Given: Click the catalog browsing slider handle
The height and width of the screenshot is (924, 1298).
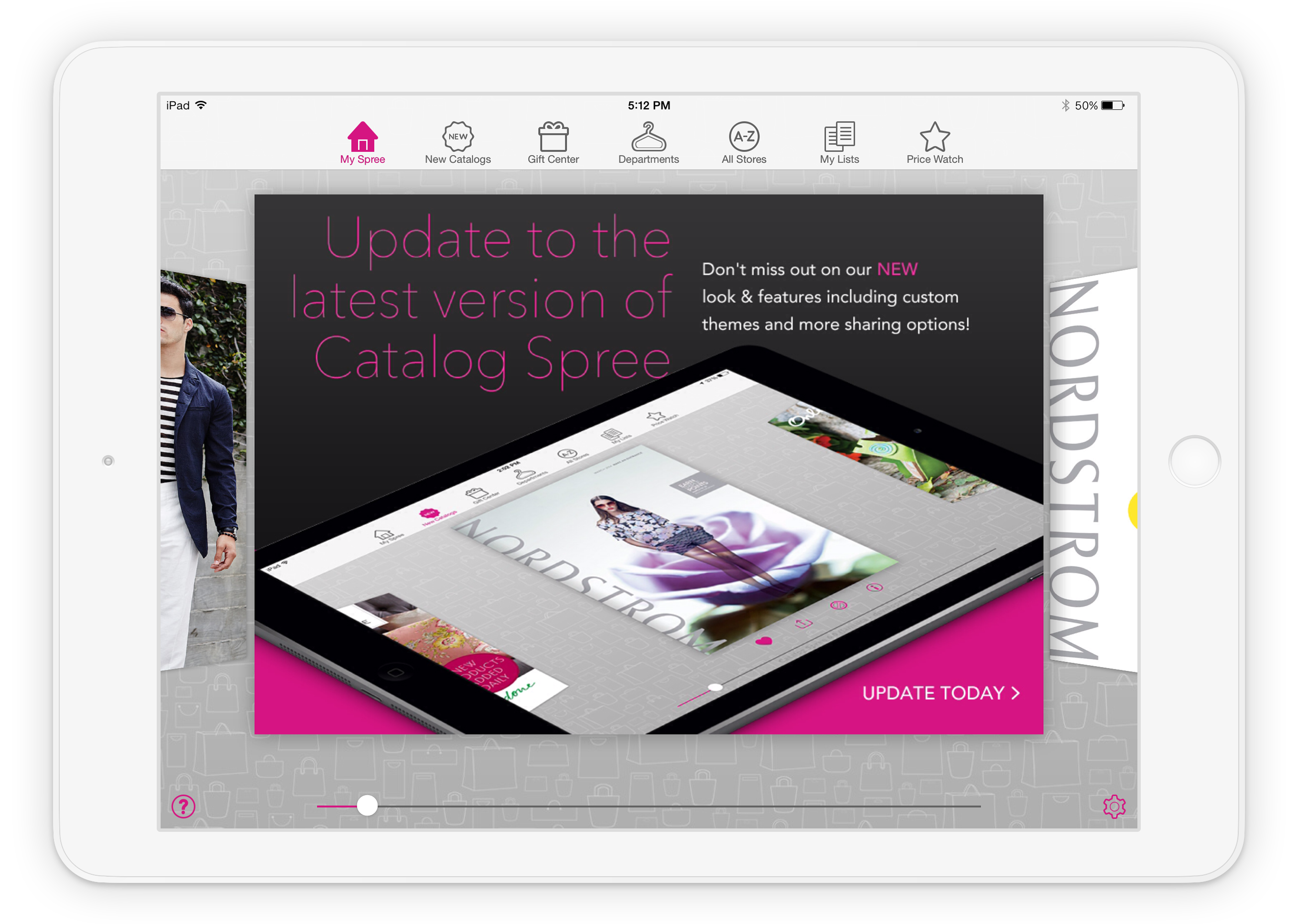Looking at the screenshot, I should (367, 806).
